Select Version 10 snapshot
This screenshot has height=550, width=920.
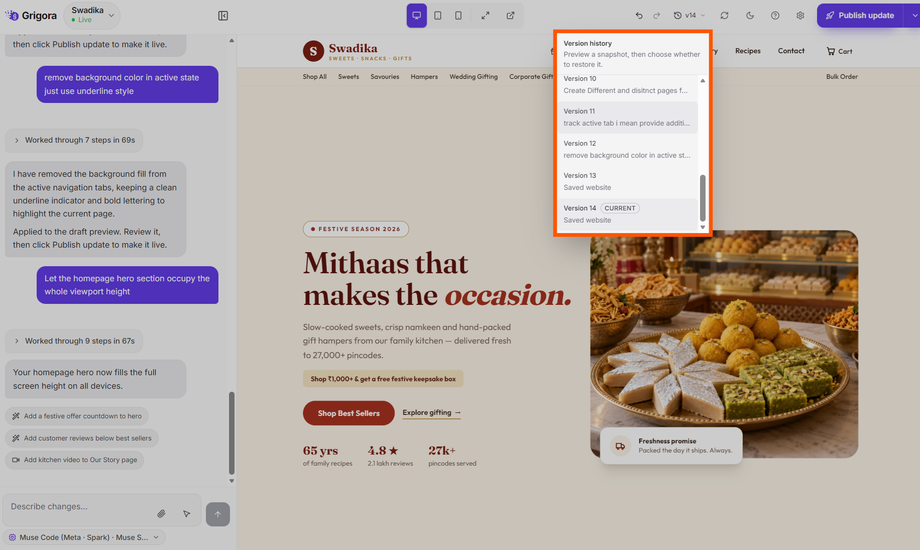(627, 85)
